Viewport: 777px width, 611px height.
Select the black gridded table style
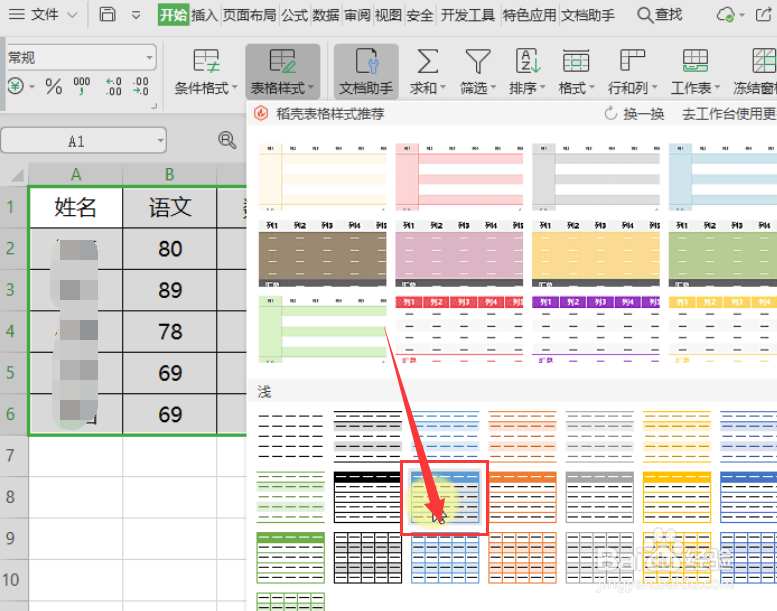[x=368, y=558]
